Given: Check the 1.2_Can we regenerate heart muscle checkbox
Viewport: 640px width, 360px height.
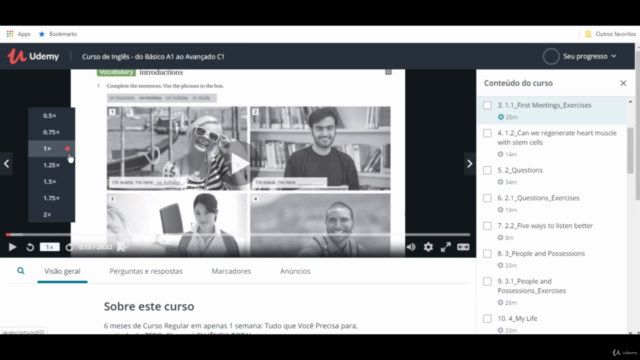Looking at the screenshot, I should [487, 133].
